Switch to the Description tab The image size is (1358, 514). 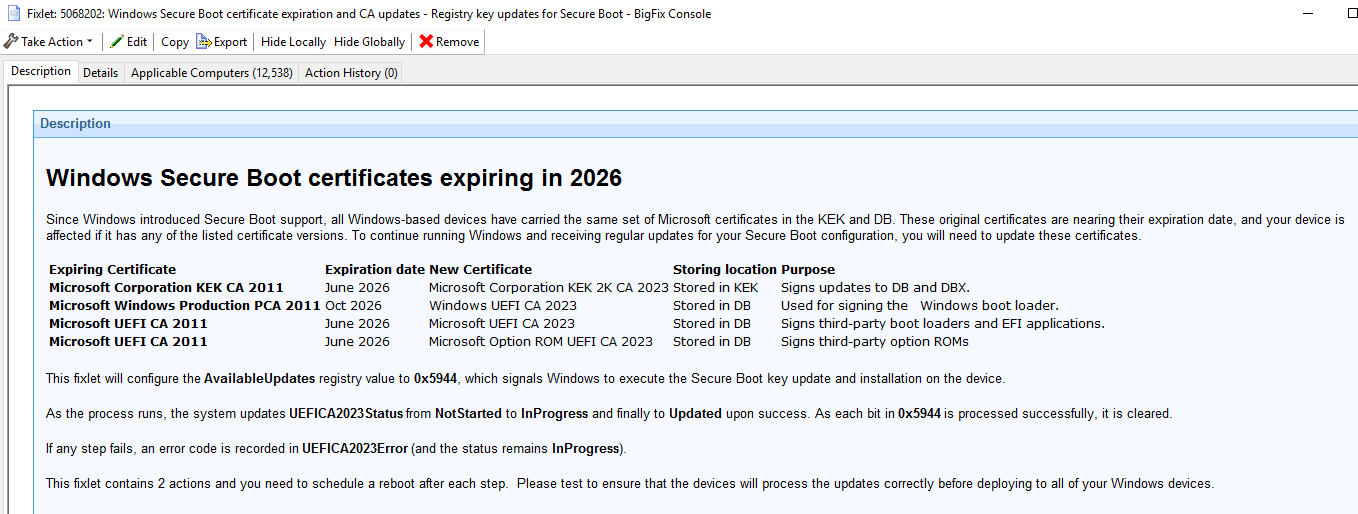[41, 72]
